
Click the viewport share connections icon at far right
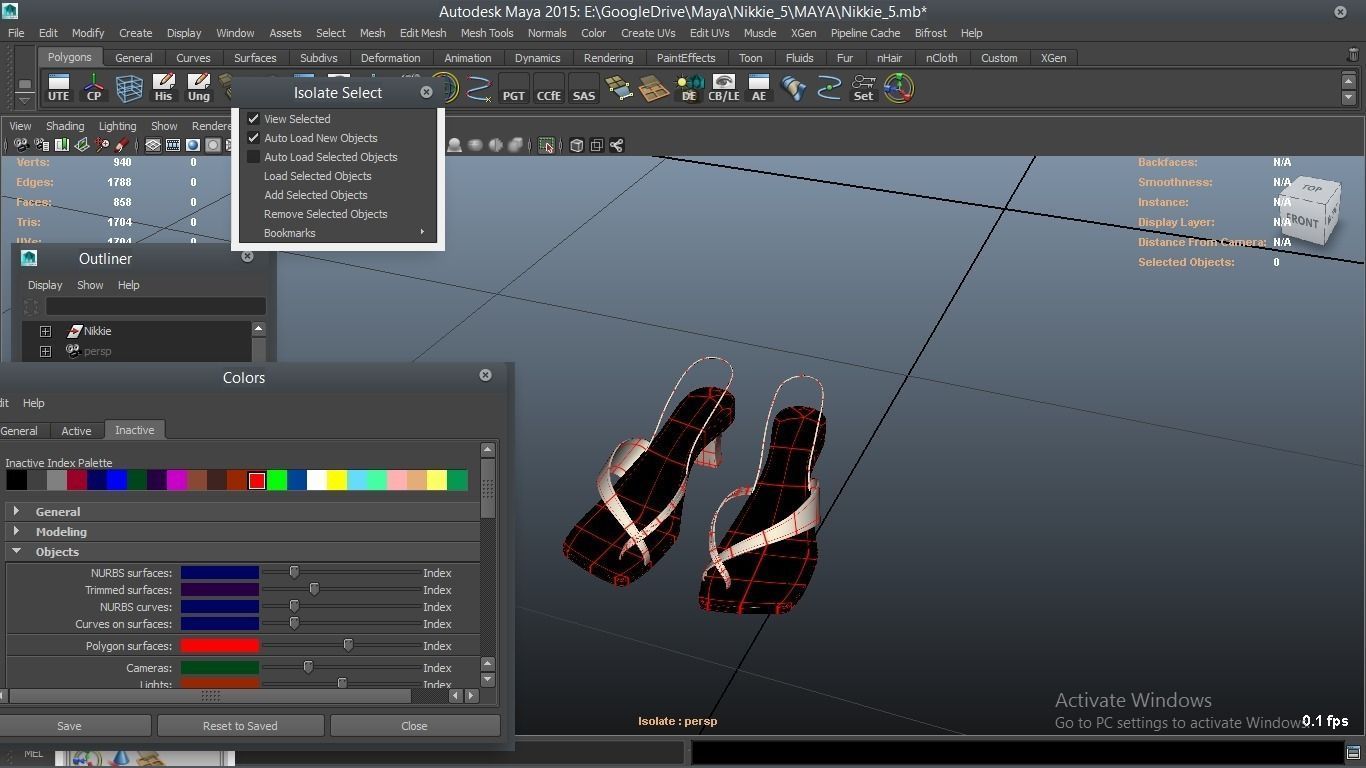point(617,145)
